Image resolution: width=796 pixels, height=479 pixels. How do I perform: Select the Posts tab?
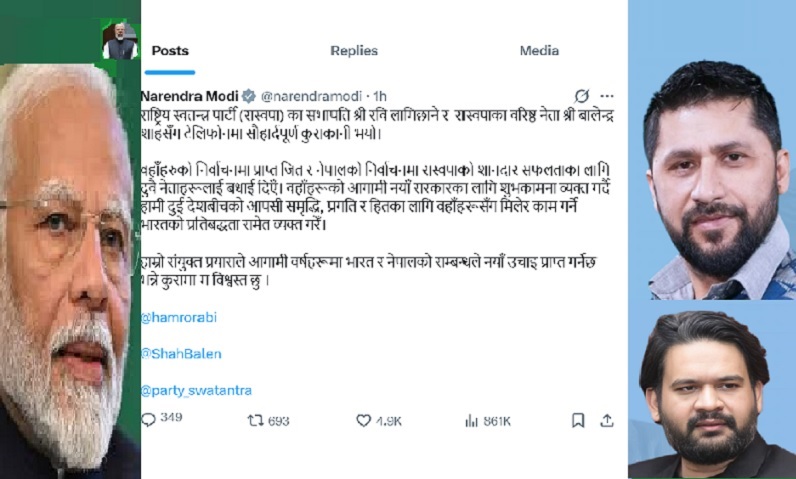(170, 51)
